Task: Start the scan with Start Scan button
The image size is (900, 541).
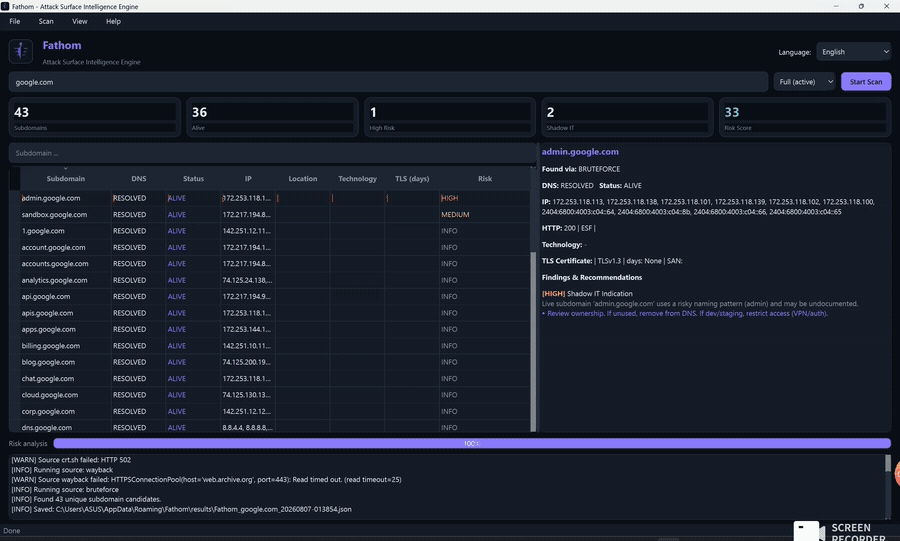Action: pos(866,81)
